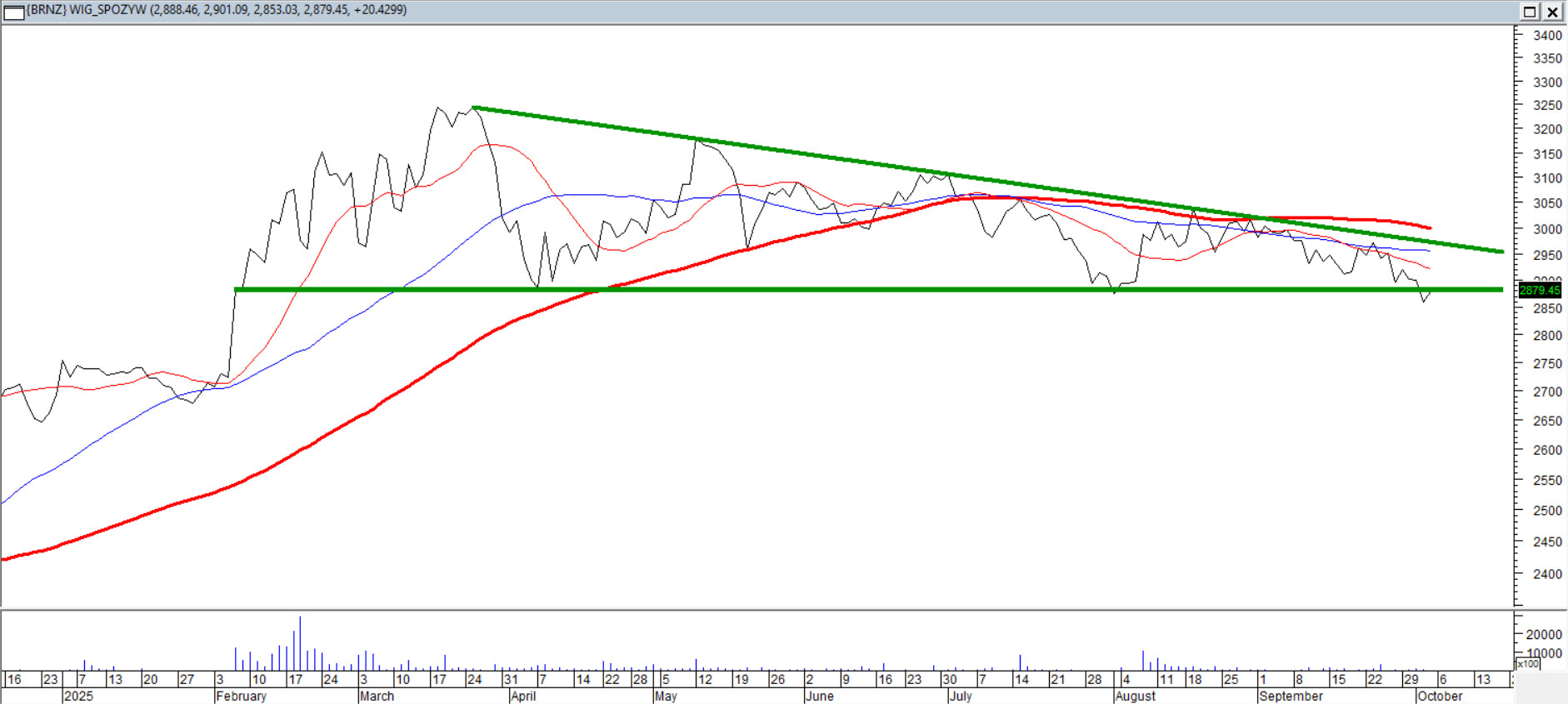Click the green 2879.45 price label
The image size is (1568, 704).
tap(1539, 291)
